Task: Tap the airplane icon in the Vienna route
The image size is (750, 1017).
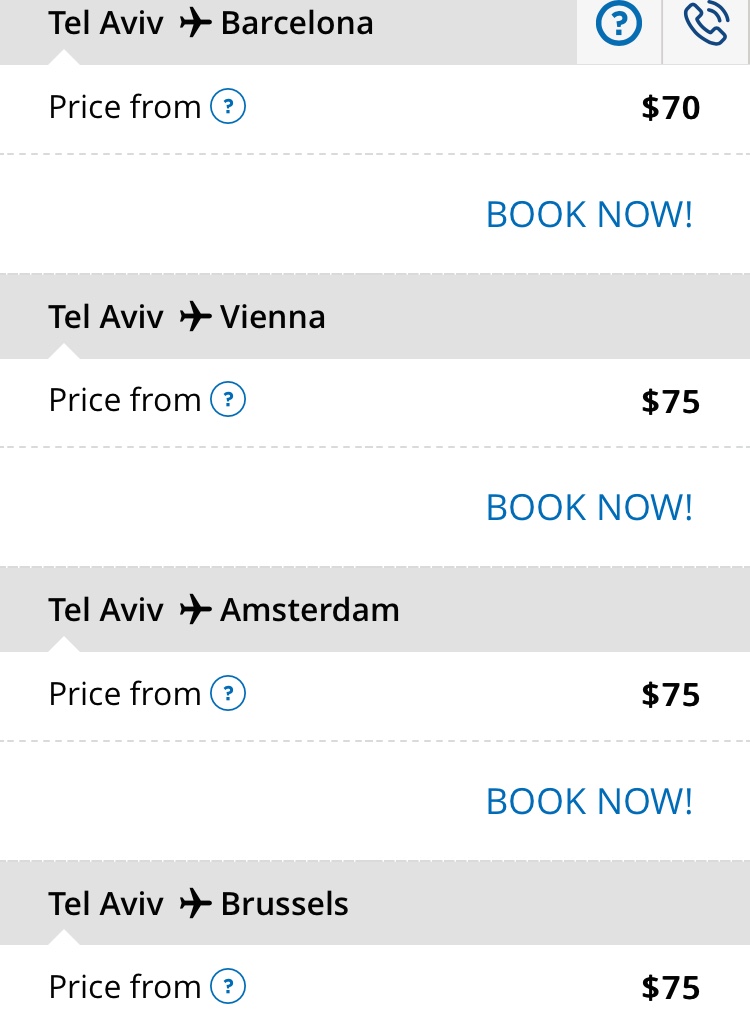Action: click(195, 317)
